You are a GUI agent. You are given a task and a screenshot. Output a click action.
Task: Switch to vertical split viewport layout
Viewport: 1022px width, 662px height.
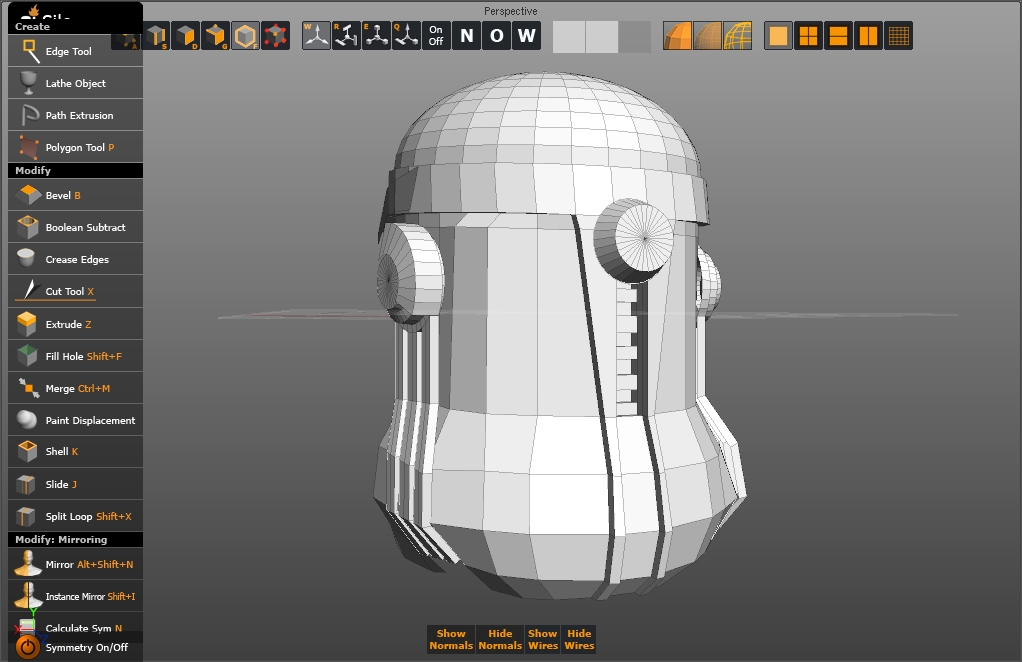coord(868,36)
